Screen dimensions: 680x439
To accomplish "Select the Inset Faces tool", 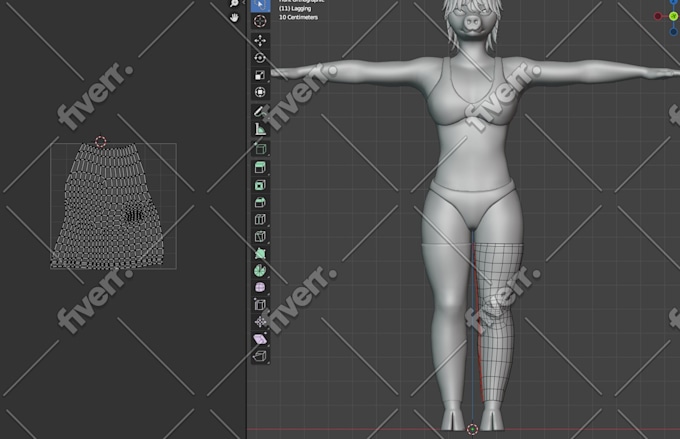I will [x=260, y=185].
